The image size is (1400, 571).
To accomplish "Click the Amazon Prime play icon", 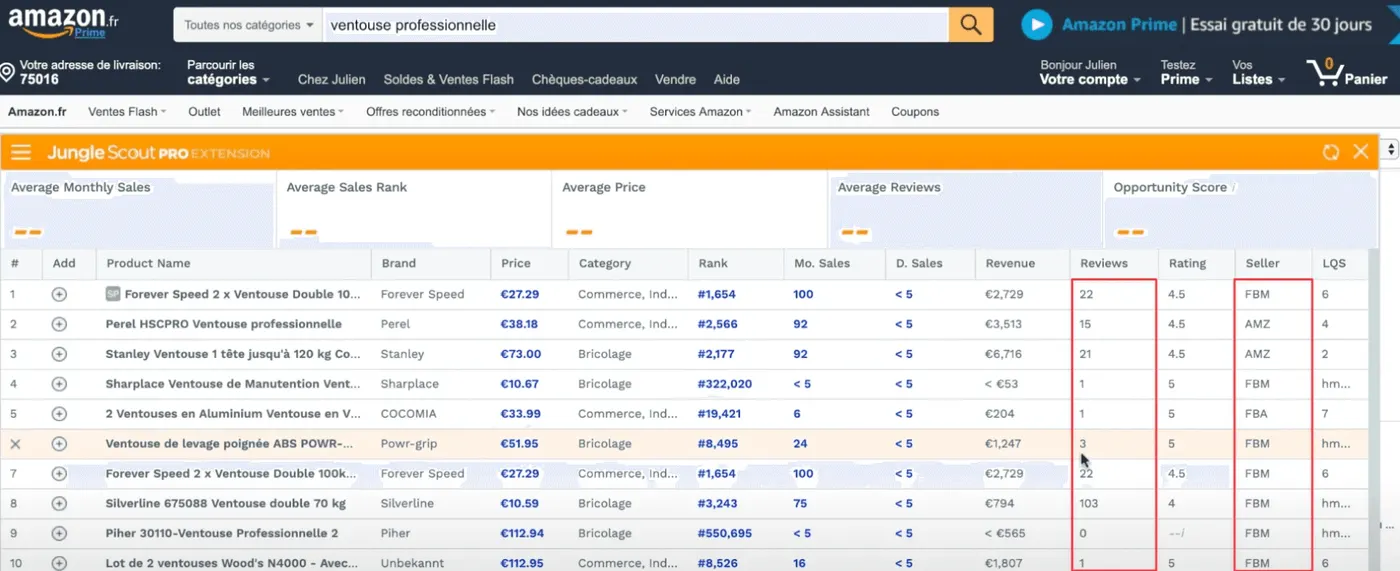I will point(1037,25).
